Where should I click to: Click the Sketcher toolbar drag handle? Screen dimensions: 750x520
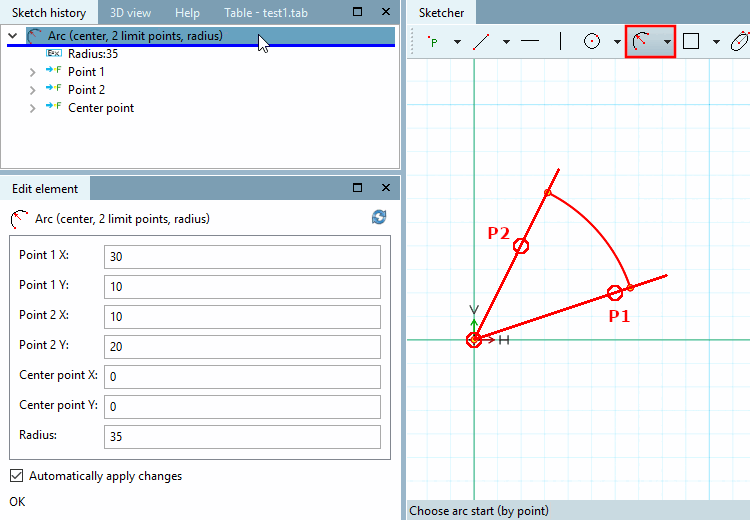412,42
